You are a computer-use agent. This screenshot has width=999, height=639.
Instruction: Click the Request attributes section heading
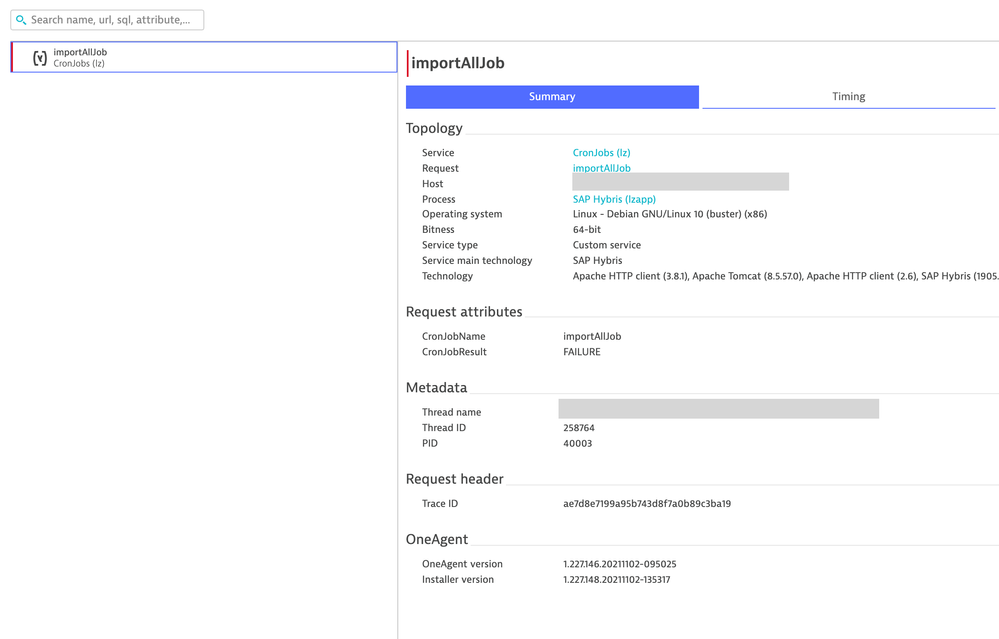point(464,312)
